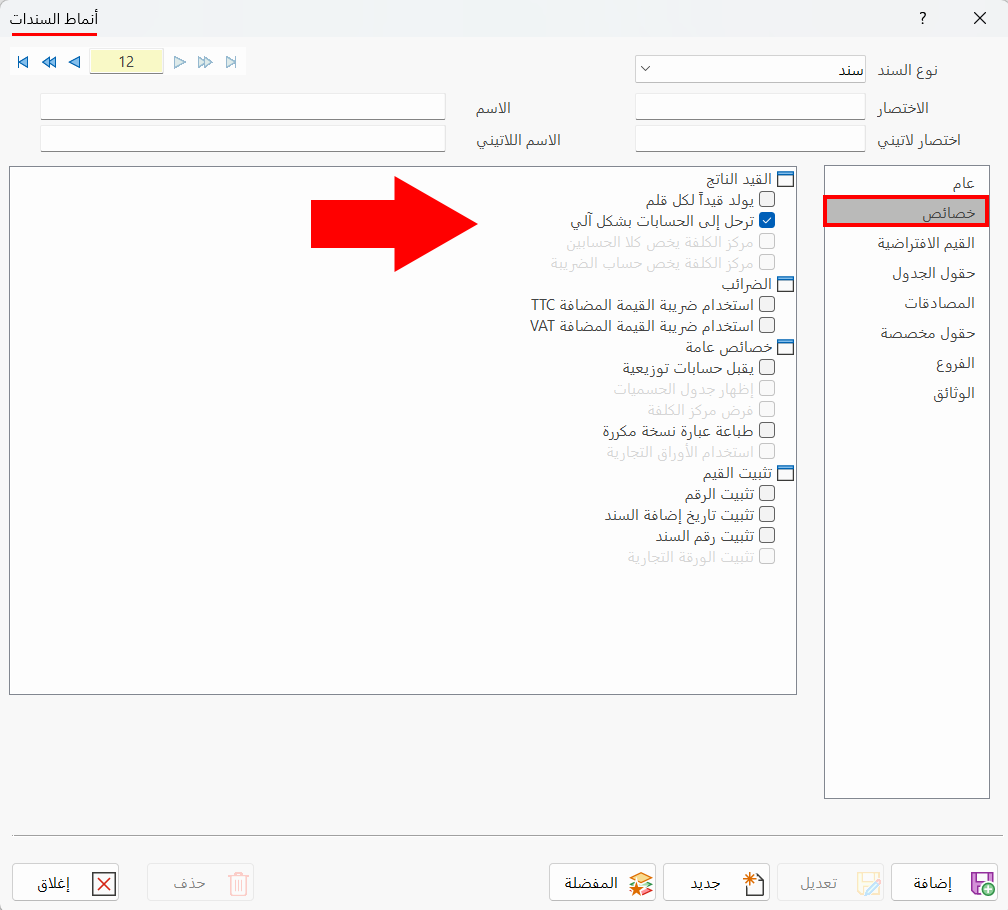The width and height of the screenshot is (1008, 910).
Task: Go to the next record
Action: point(180,62)
